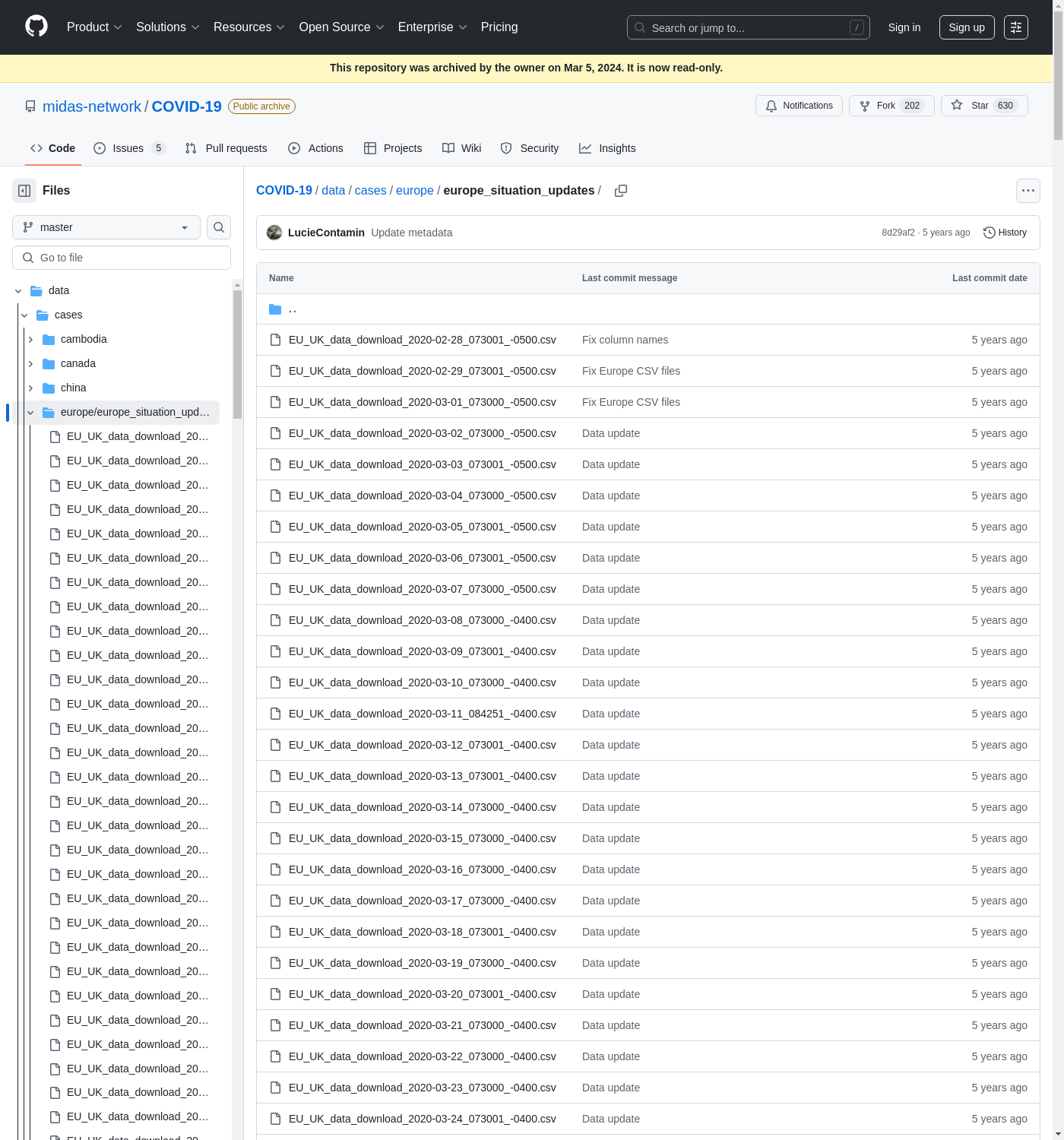Navigate to parent directory row

point(293,309)
